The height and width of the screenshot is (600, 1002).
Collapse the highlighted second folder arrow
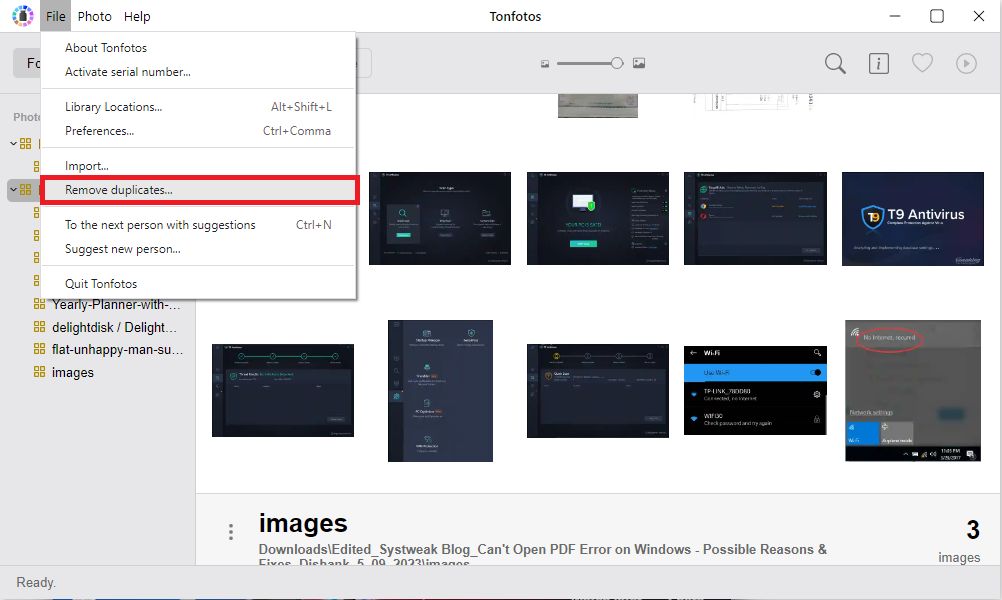click(x=13, y=189)
